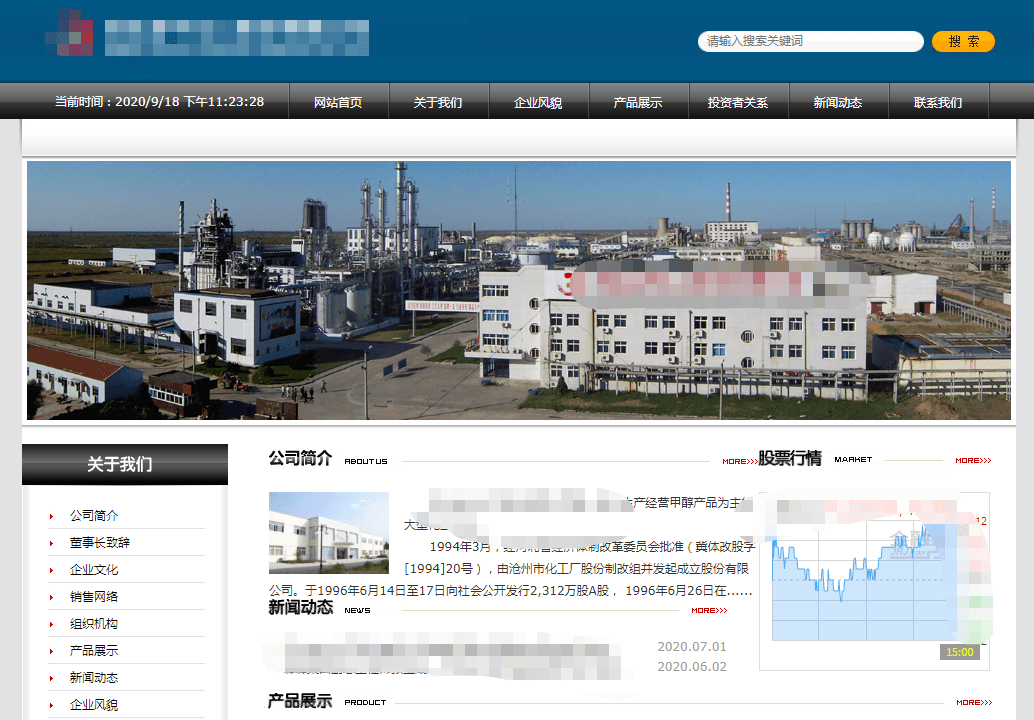Viewport: 1034px width, 720px height.
Task: Click the red arrow beside 企业文化
Action: coord(52,570)
